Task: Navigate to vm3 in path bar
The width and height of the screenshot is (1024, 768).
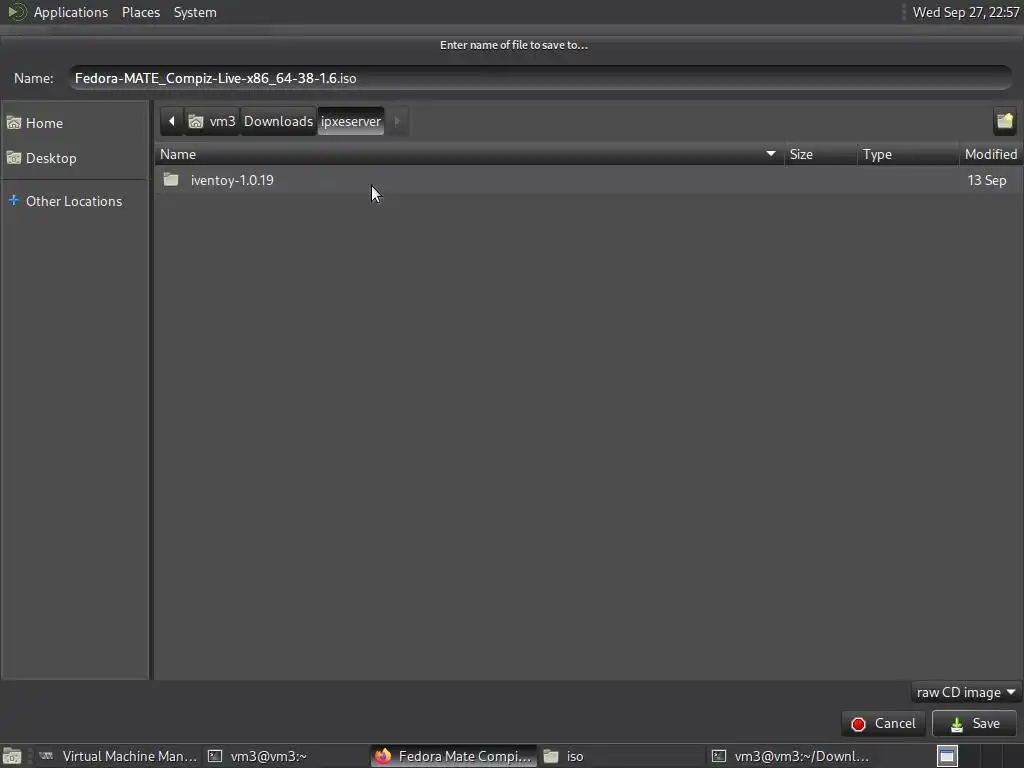Action: [x=212, y=121]
